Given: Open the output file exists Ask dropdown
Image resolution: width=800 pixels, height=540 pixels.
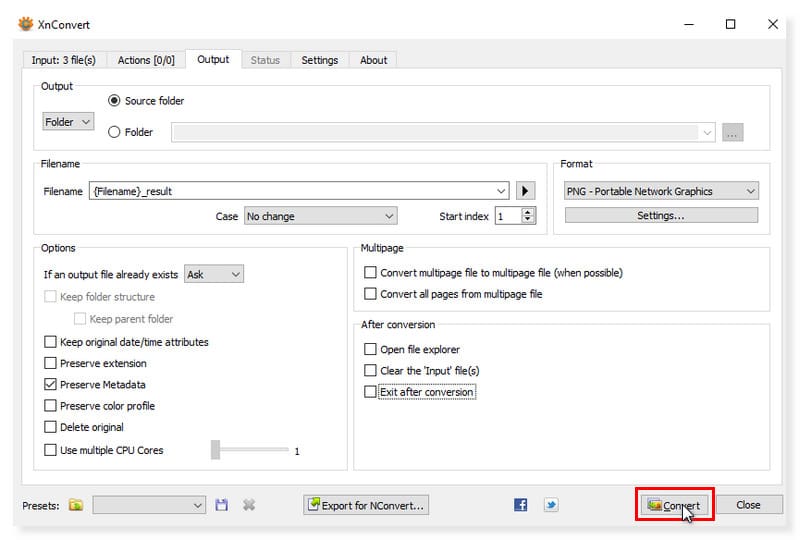Looking at the screenshot, I should pos(214,274).
